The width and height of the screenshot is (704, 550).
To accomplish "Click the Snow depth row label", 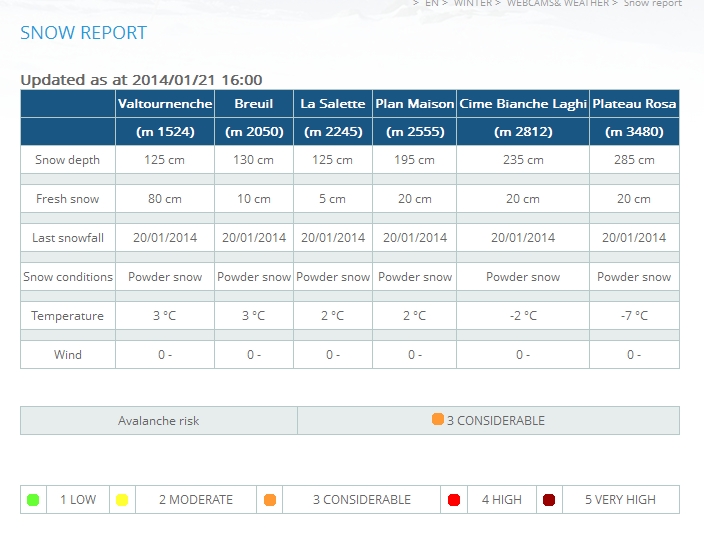I will point(67,160).
